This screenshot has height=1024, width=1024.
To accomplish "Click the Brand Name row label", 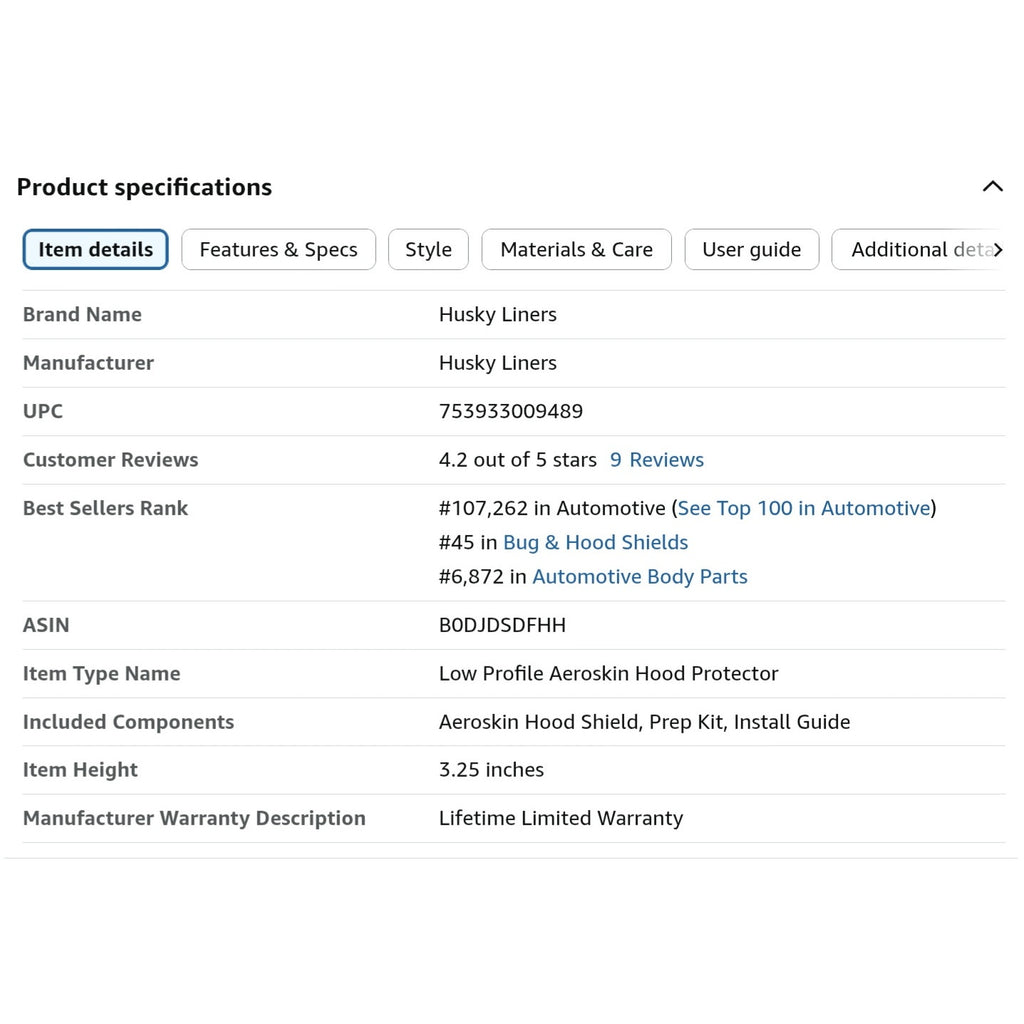I will (82, 315).
